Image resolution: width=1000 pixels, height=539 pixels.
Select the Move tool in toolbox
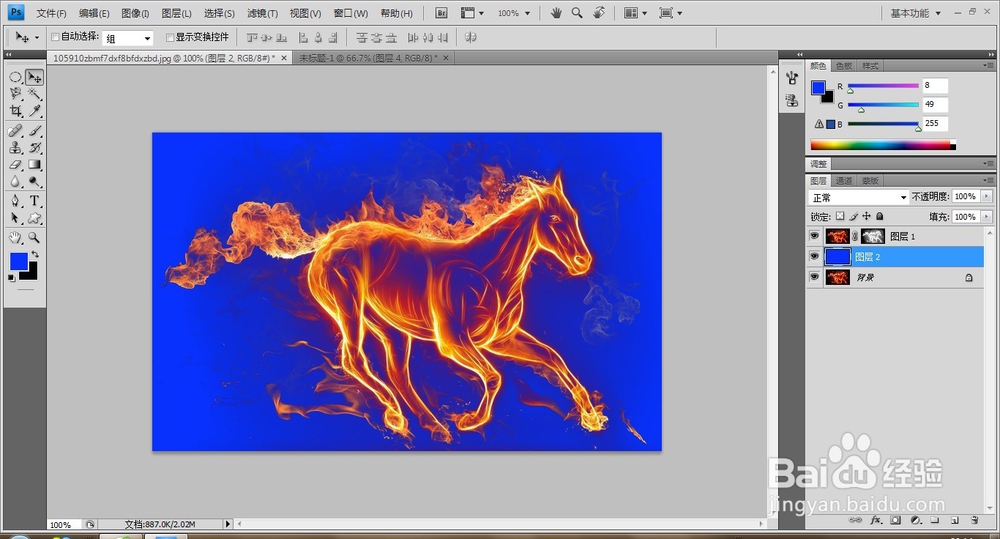[34, 77]
